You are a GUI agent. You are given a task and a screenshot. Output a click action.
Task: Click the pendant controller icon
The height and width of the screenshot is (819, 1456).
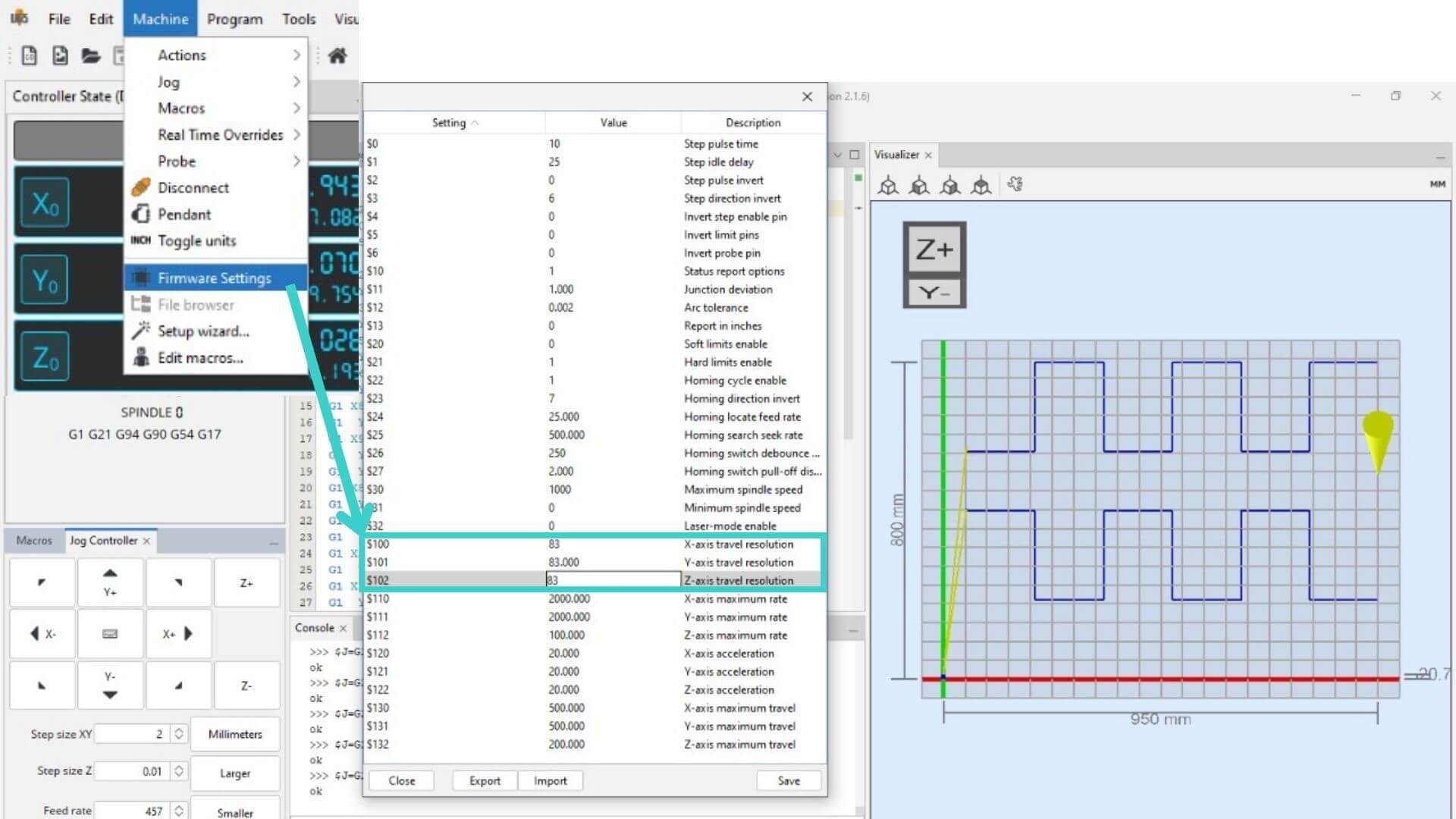point(142,214)
